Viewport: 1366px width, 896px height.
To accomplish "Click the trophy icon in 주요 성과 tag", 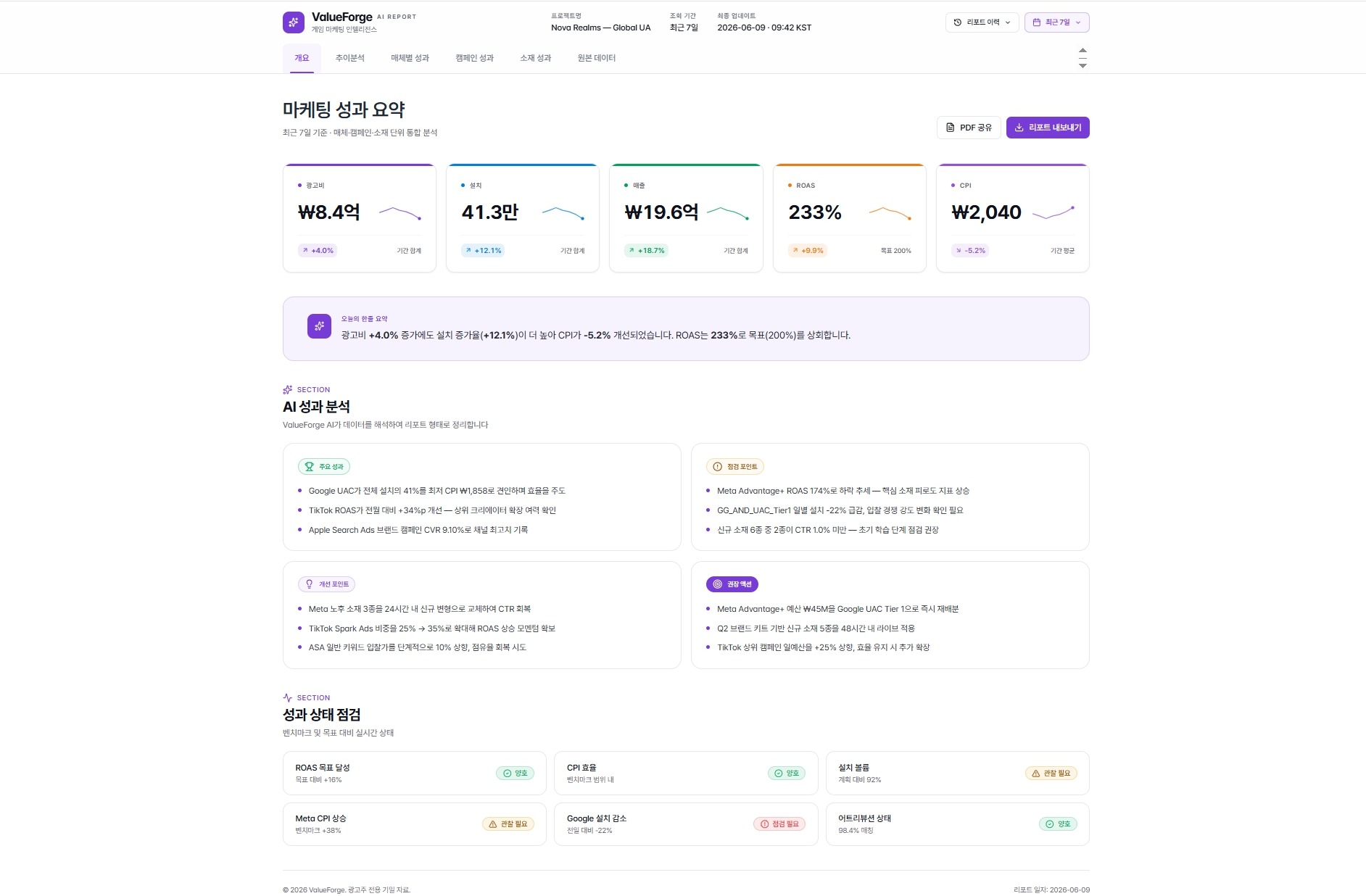I will point(310,467).
